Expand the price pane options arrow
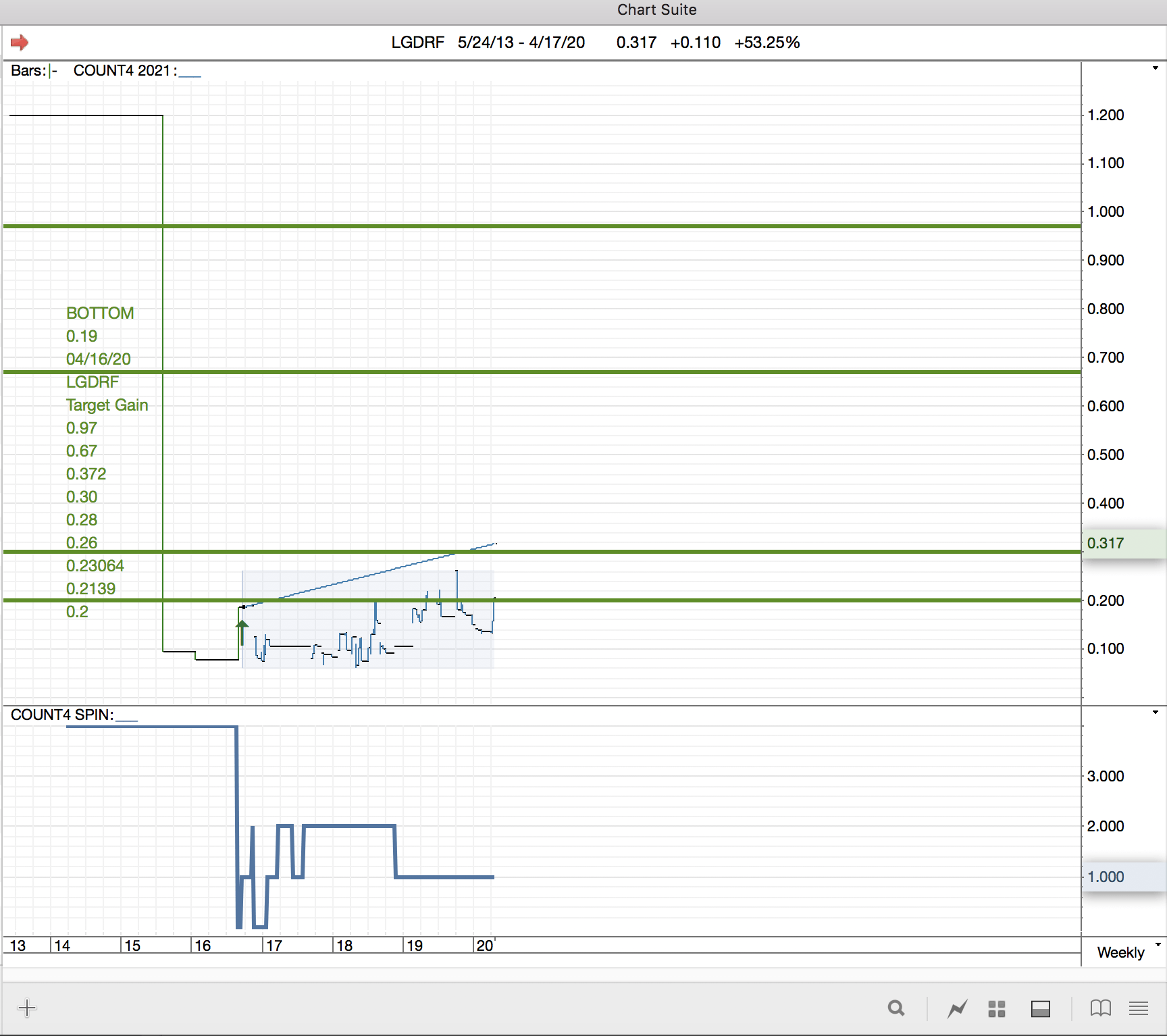The image size is (1167, 1036). click(1156, 68)
